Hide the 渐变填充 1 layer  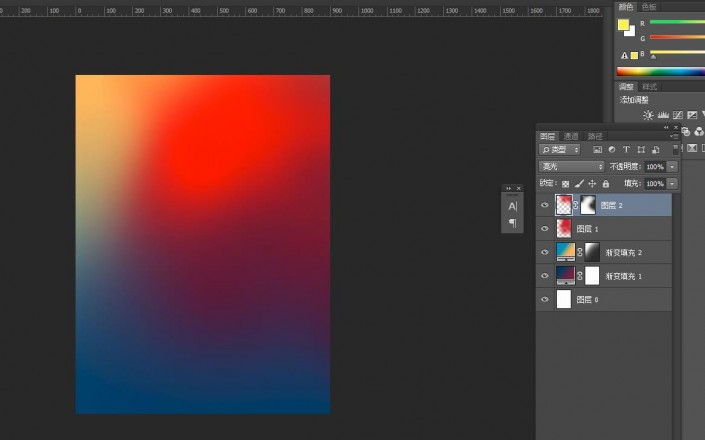tap(545, 276)
